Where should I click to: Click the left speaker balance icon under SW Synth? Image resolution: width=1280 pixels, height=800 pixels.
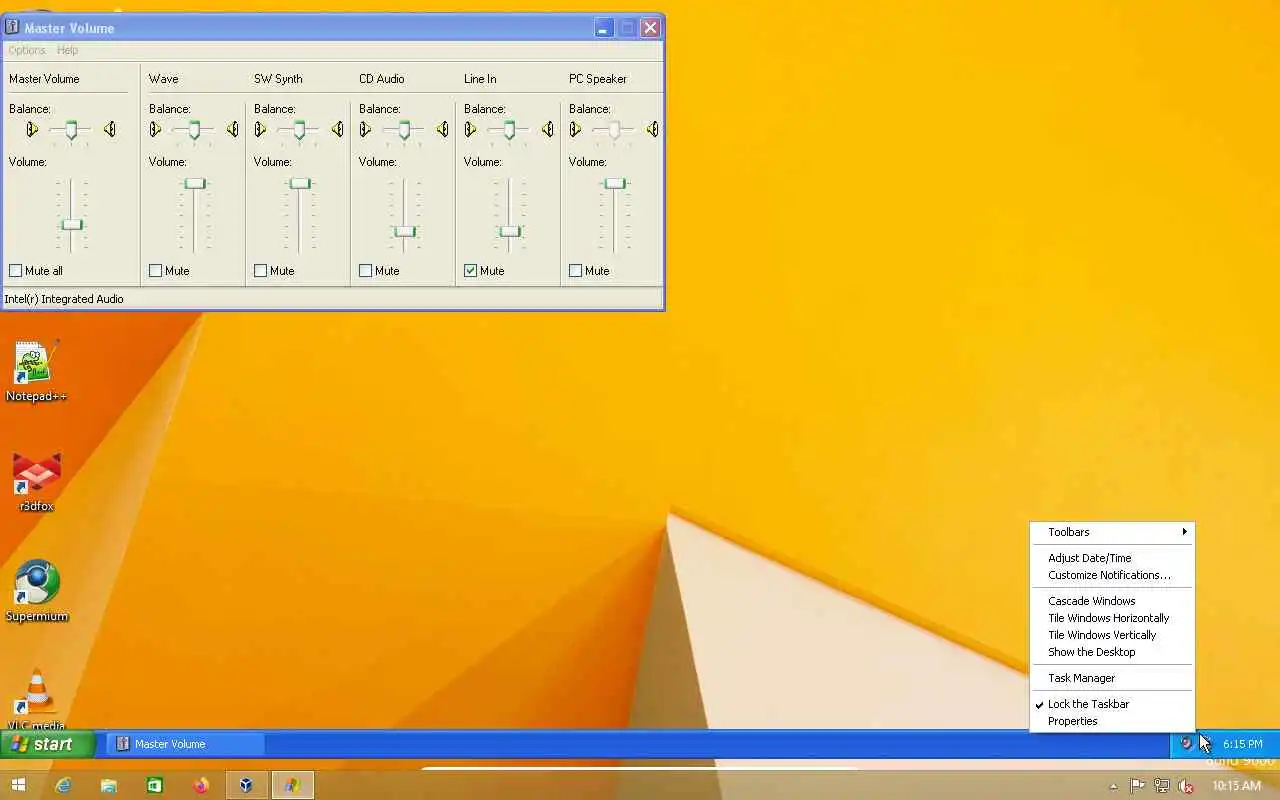[x=260, y=129]
